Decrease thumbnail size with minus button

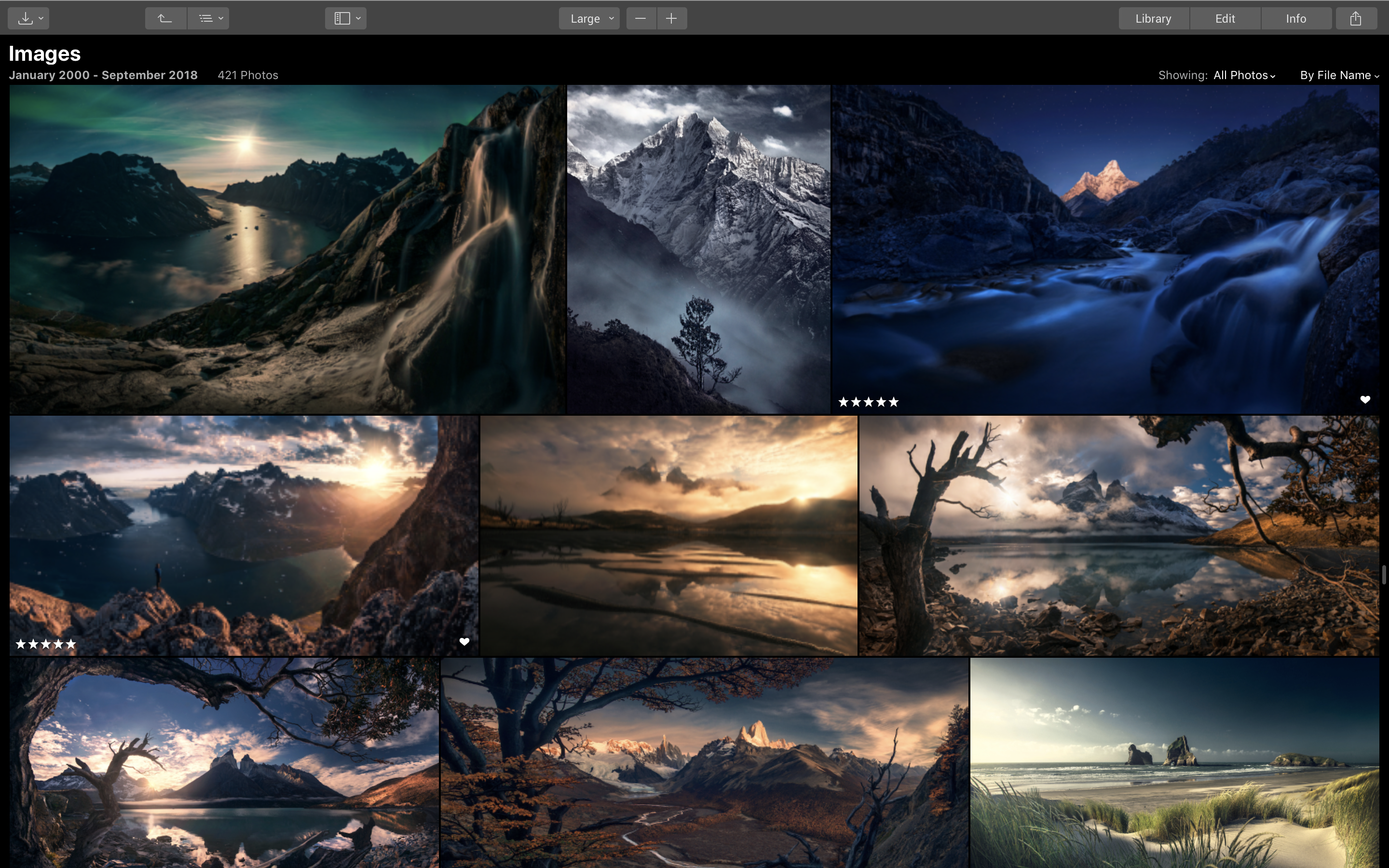click(x=640, y=18)
